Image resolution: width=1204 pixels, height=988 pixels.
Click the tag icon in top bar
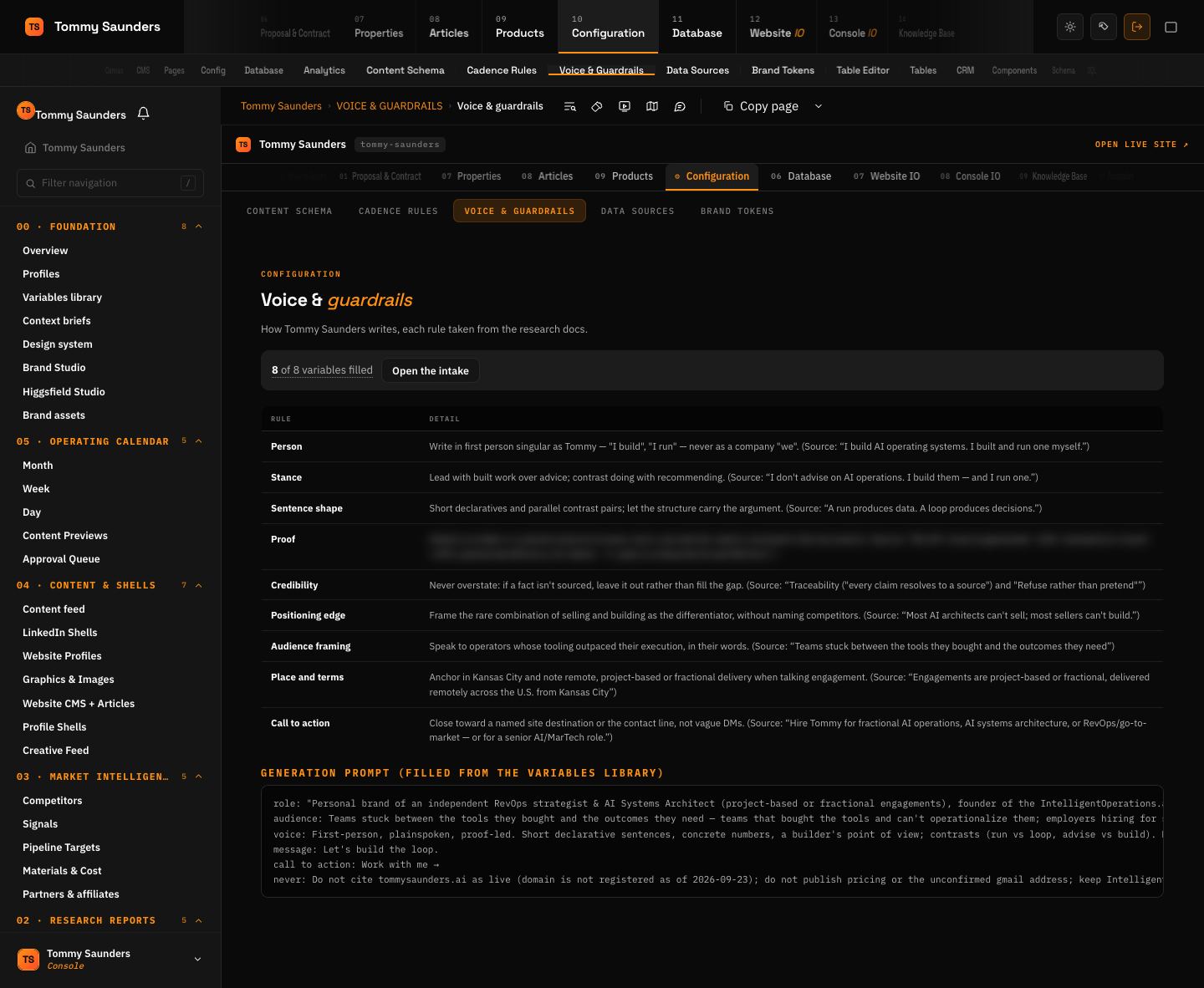click(x=1104, y=27)
